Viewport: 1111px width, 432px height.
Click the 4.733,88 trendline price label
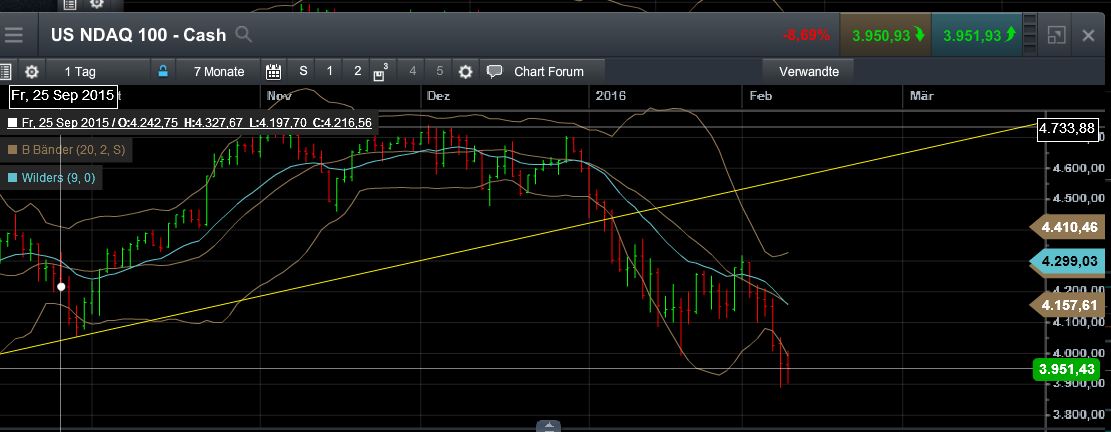pyautogui.click(x=1066, y=129)
